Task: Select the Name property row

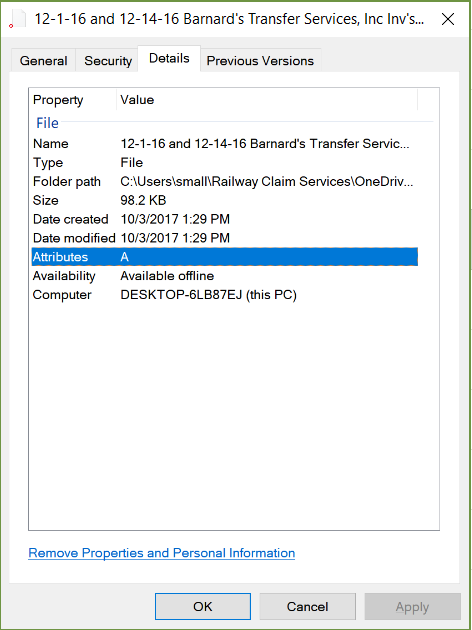Action: click(225, 144)
